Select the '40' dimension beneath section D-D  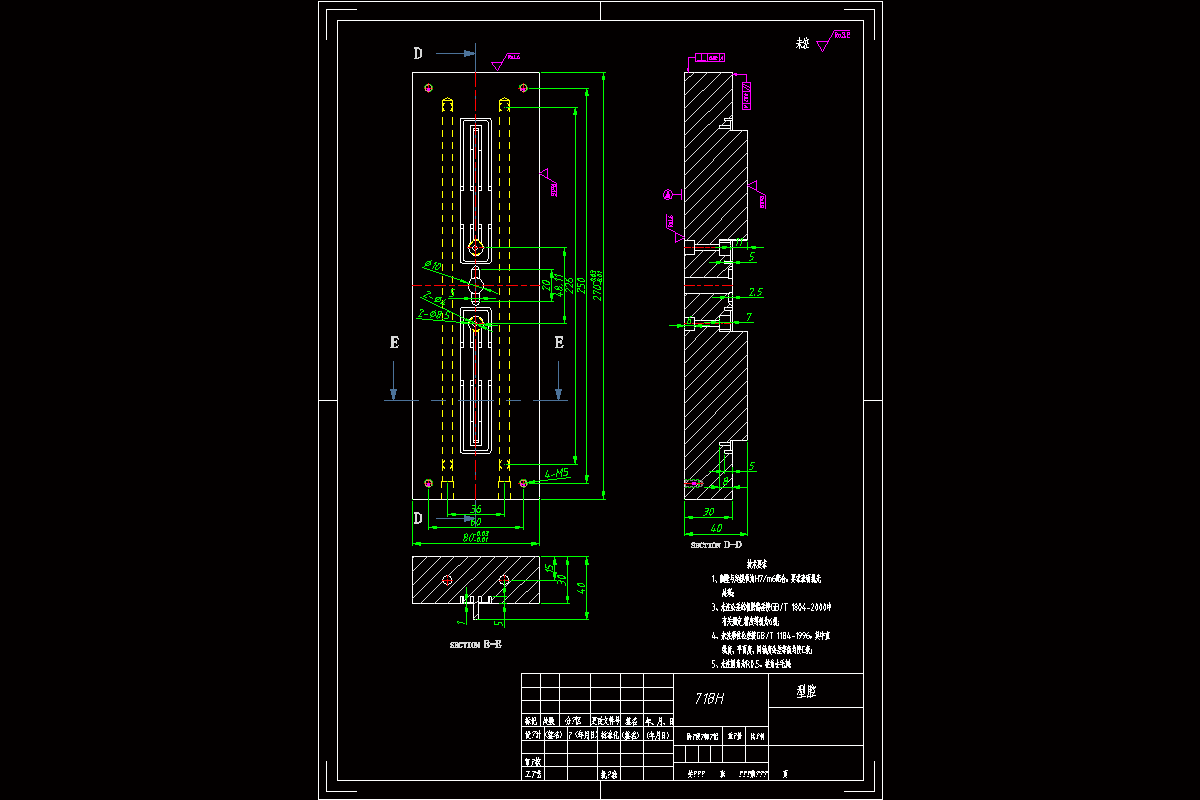coord(716,528)
